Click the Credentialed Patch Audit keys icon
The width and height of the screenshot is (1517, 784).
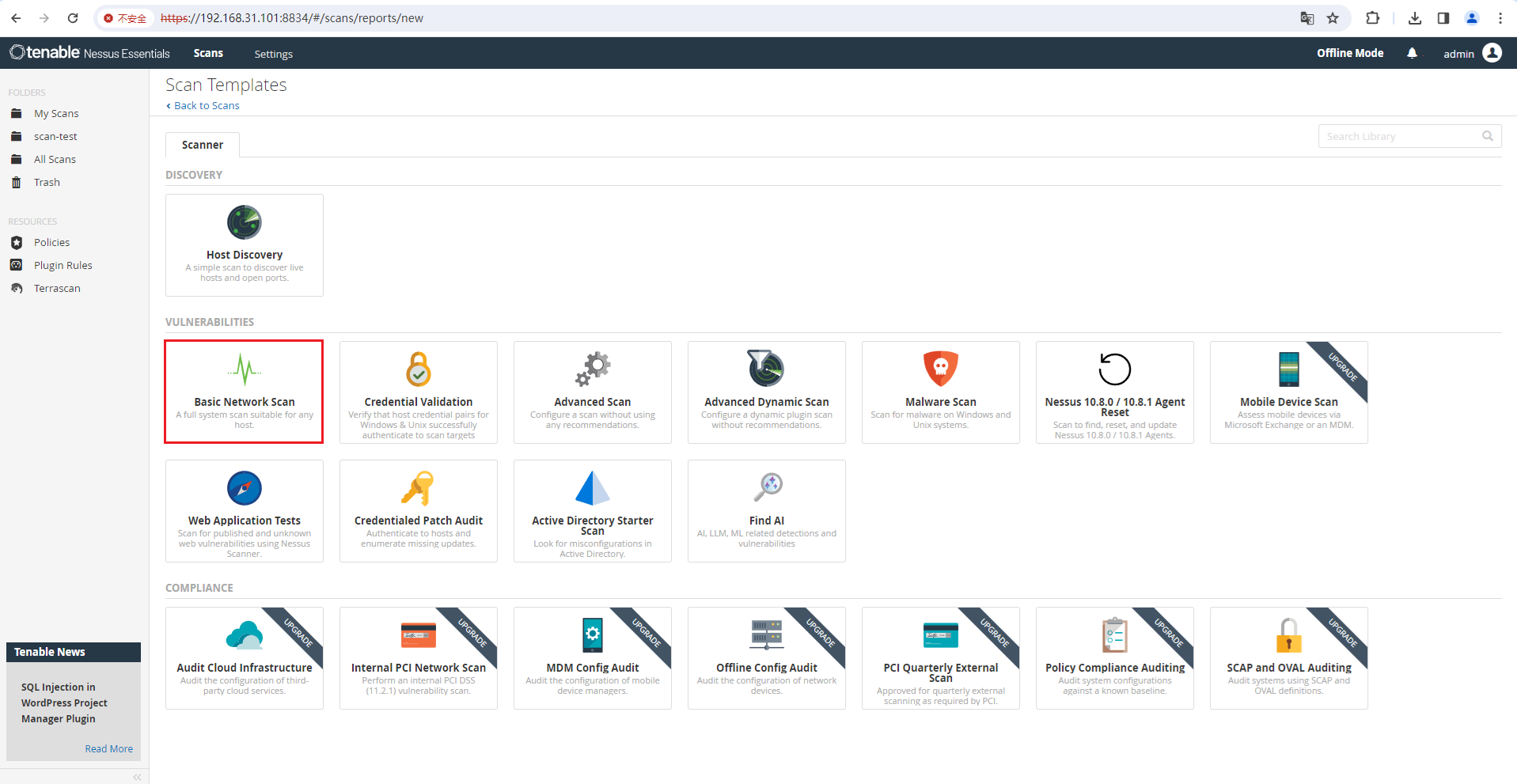418,488
